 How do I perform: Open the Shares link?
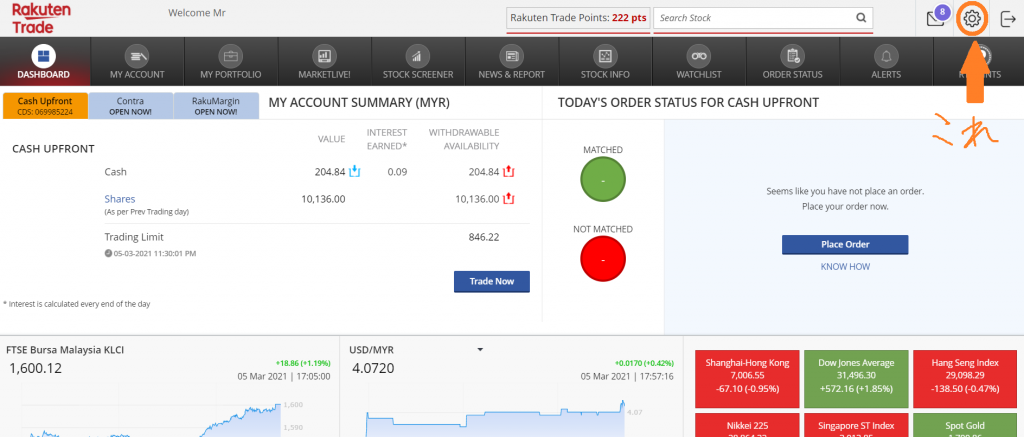tap(120, 199)
